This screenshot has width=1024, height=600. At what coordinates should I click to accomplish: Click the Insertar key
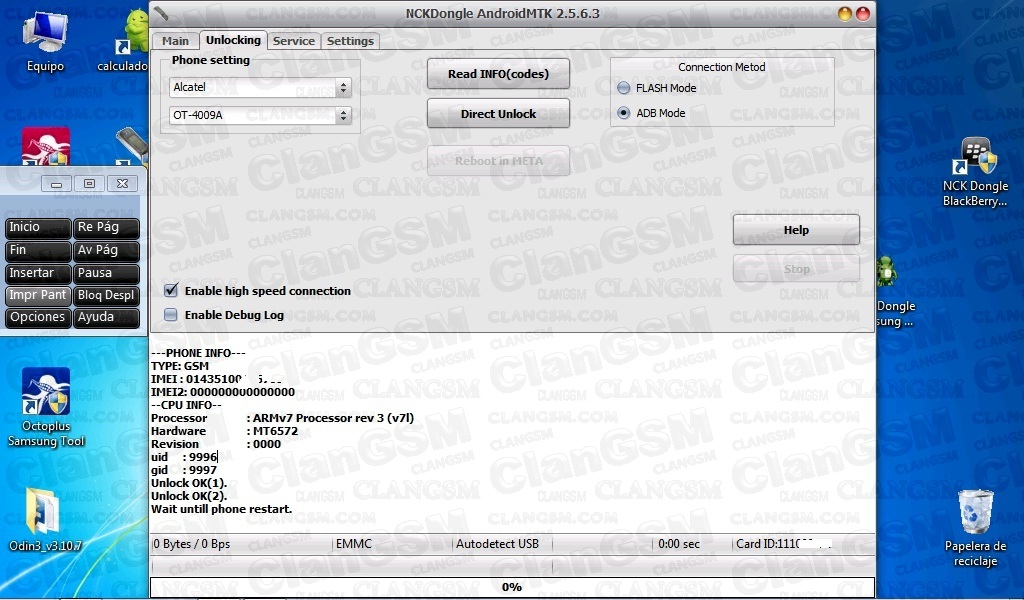(x=38, y=273)
